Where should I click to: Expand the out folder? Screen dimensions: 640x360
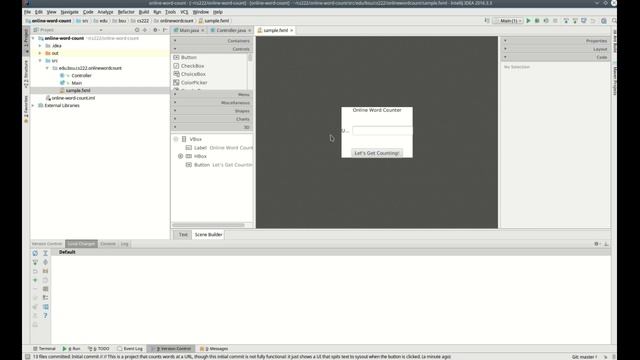click(x=40, y=53)
